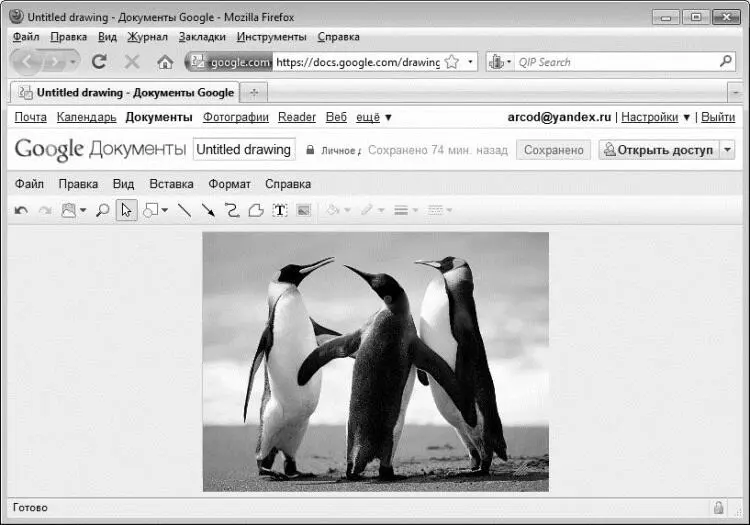Click the google.com site identity button
The height and width of the screenshot is (525, 750).
click(230, 62)
